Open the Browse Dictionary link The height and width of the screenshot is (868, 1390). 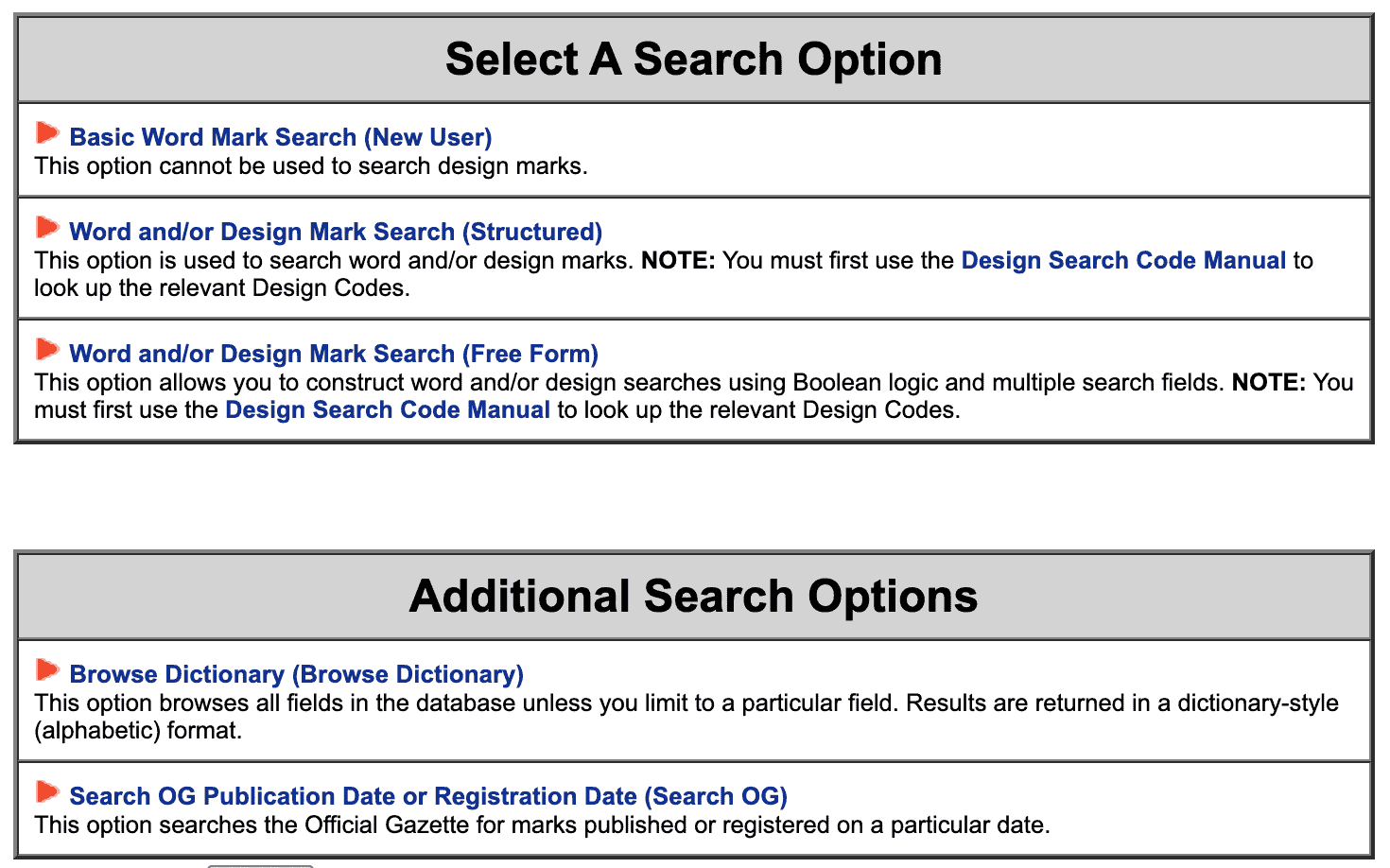296,674
